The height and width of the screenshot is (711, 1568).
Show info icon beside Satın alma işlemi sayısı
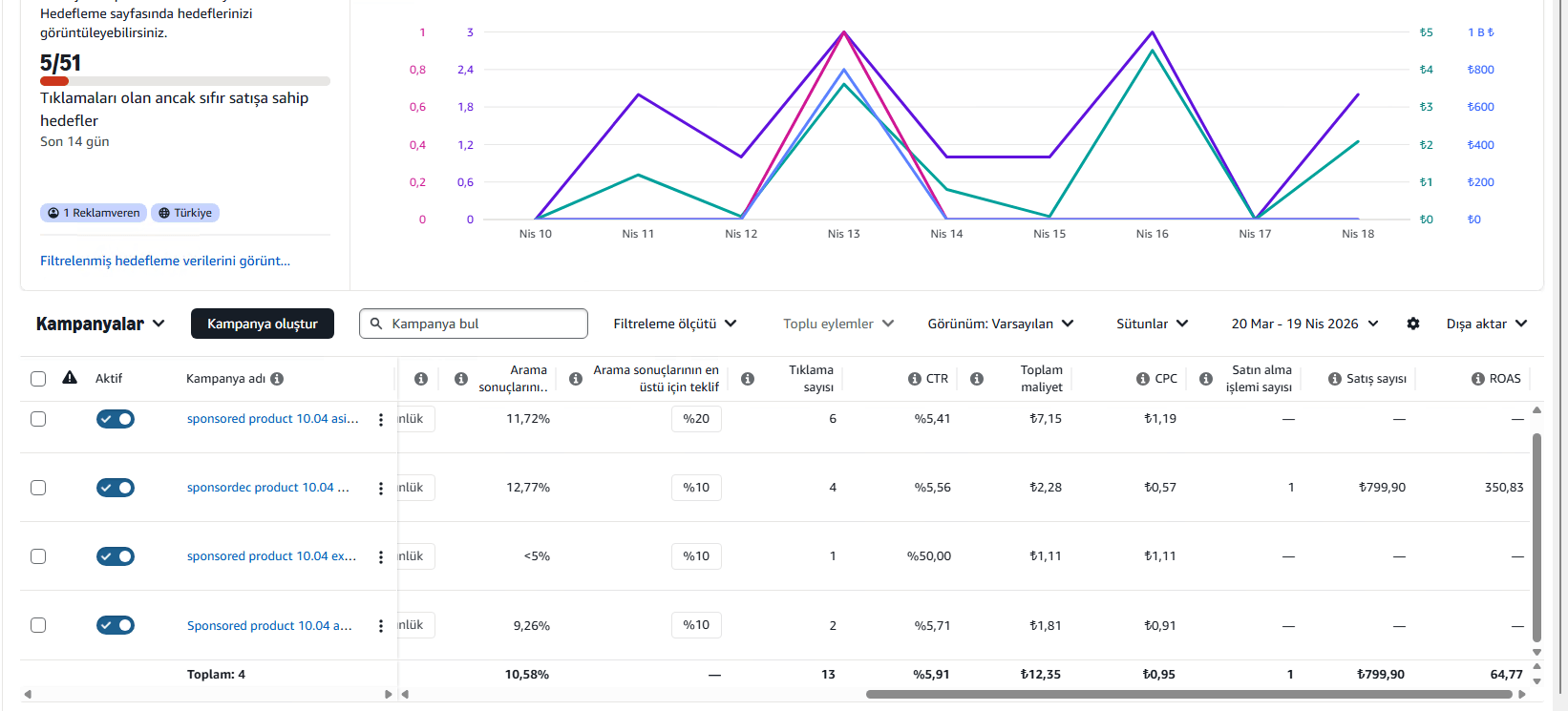coord(1206,379)
